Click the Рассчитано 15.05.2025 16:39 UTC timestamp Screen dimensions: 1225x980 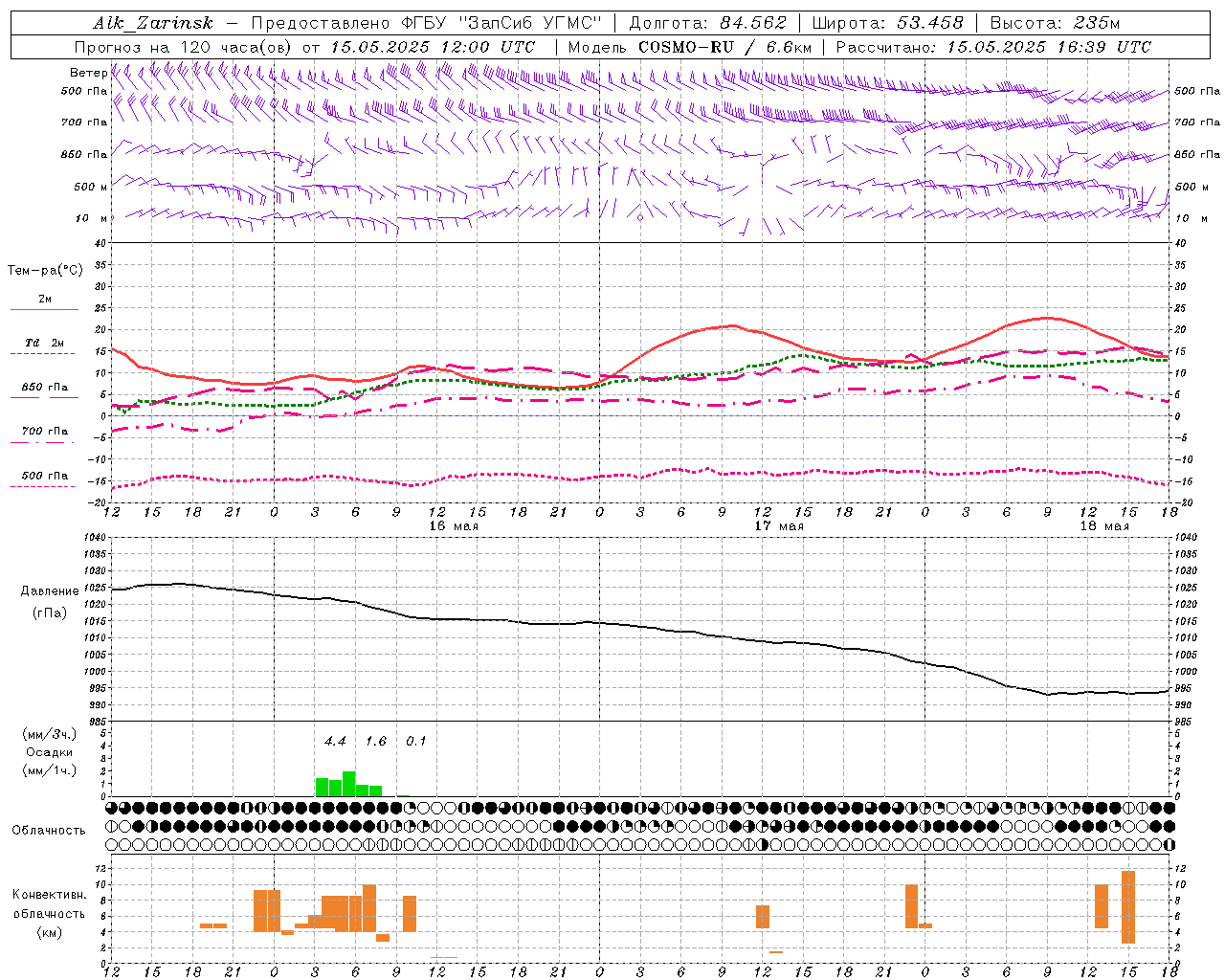tap(993, 47)
